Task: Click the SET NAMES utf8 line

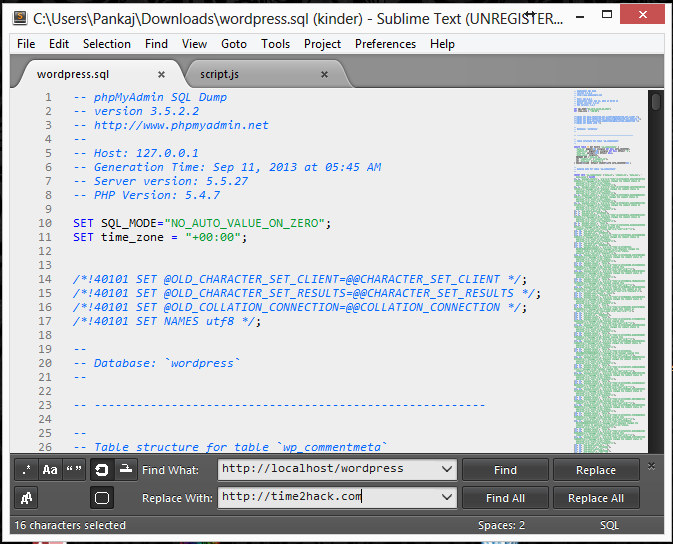Action: (167, 321)
